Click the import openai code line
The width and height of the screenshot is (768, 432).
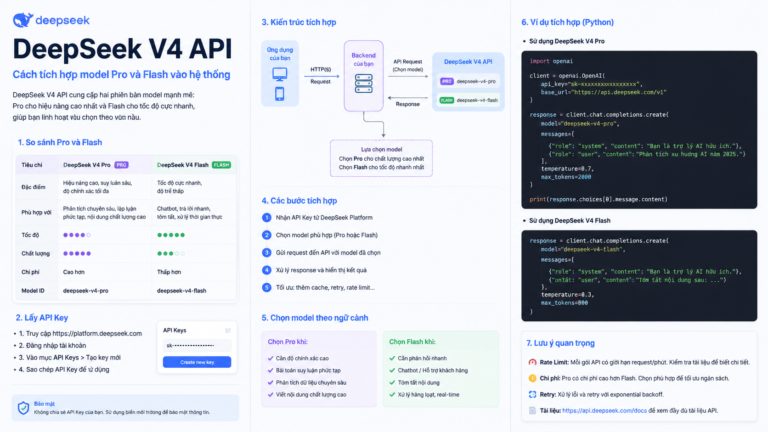(551, 61)
